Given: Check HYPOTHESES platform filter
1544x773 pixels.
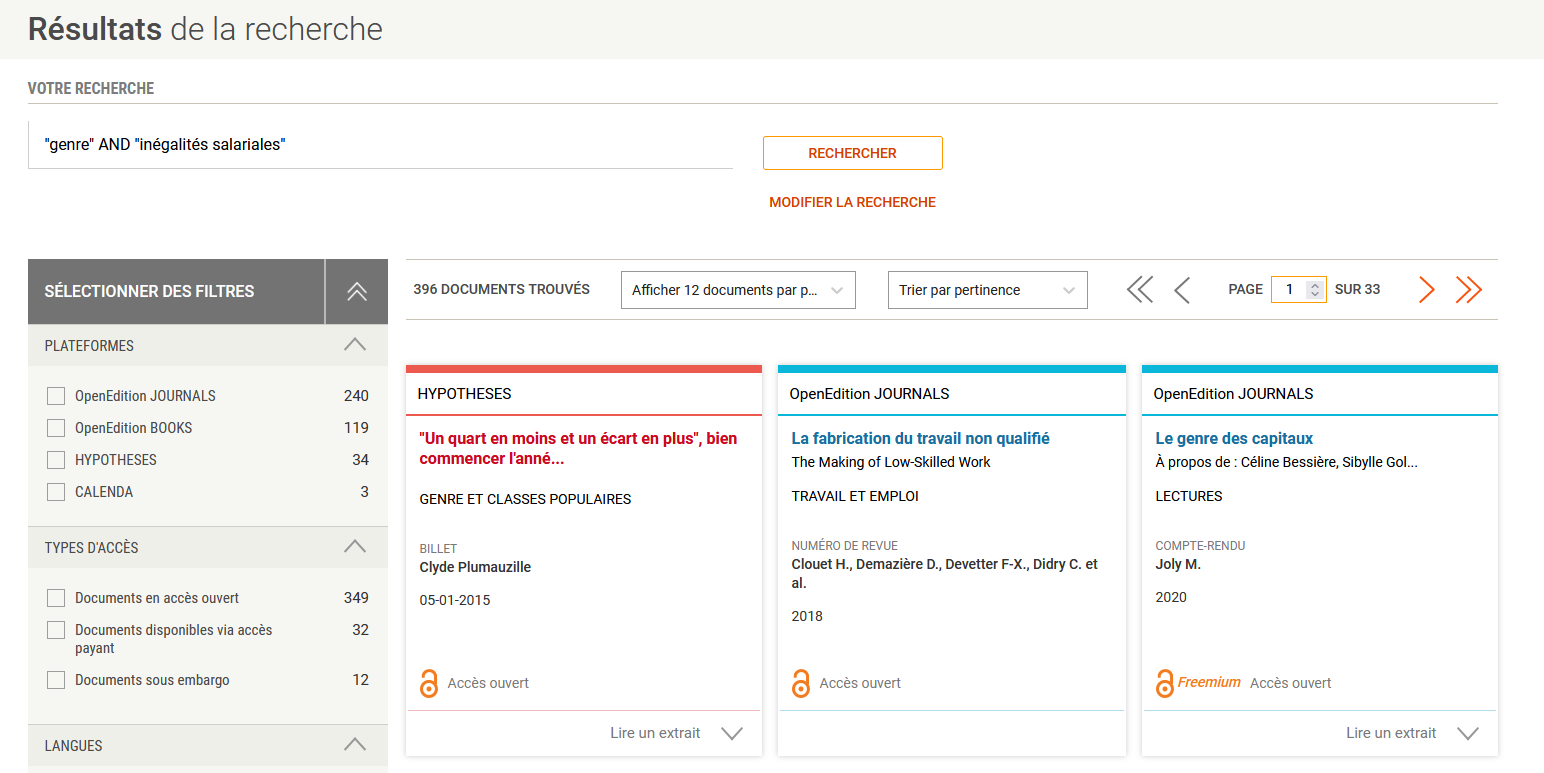Looking at the screenshot, I should [56, 460].
